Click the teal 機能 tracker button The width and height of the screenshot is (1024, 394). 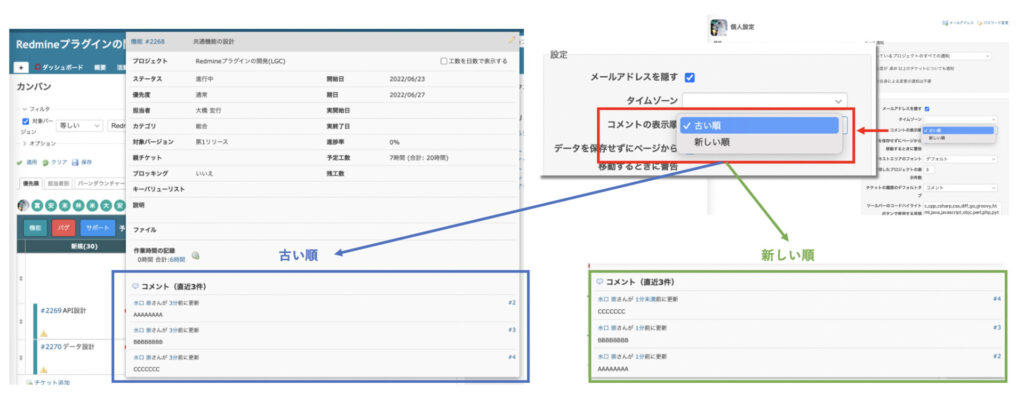click(34, 228)
